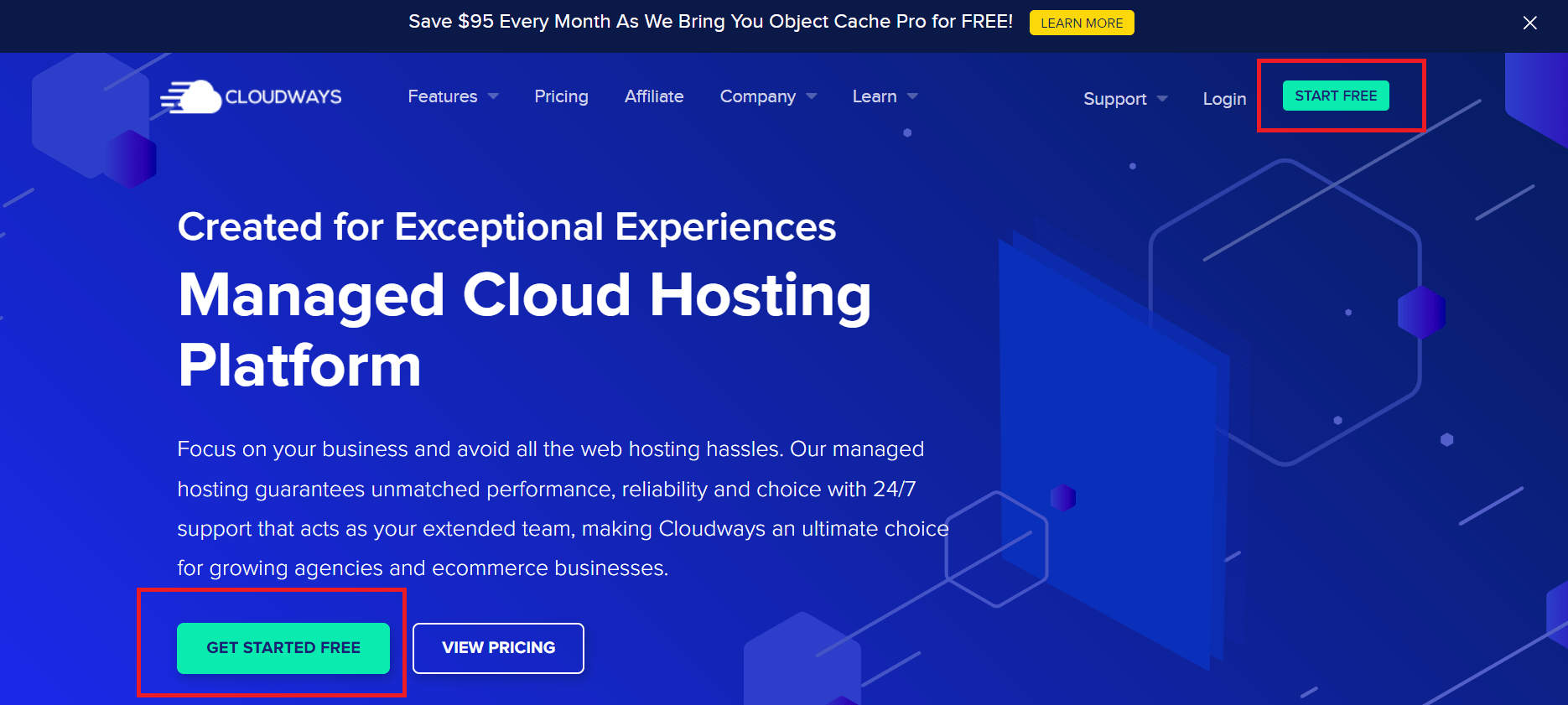Click the Login link
The width and height of the screenshot is (1568, 705).
[1224, 99]
